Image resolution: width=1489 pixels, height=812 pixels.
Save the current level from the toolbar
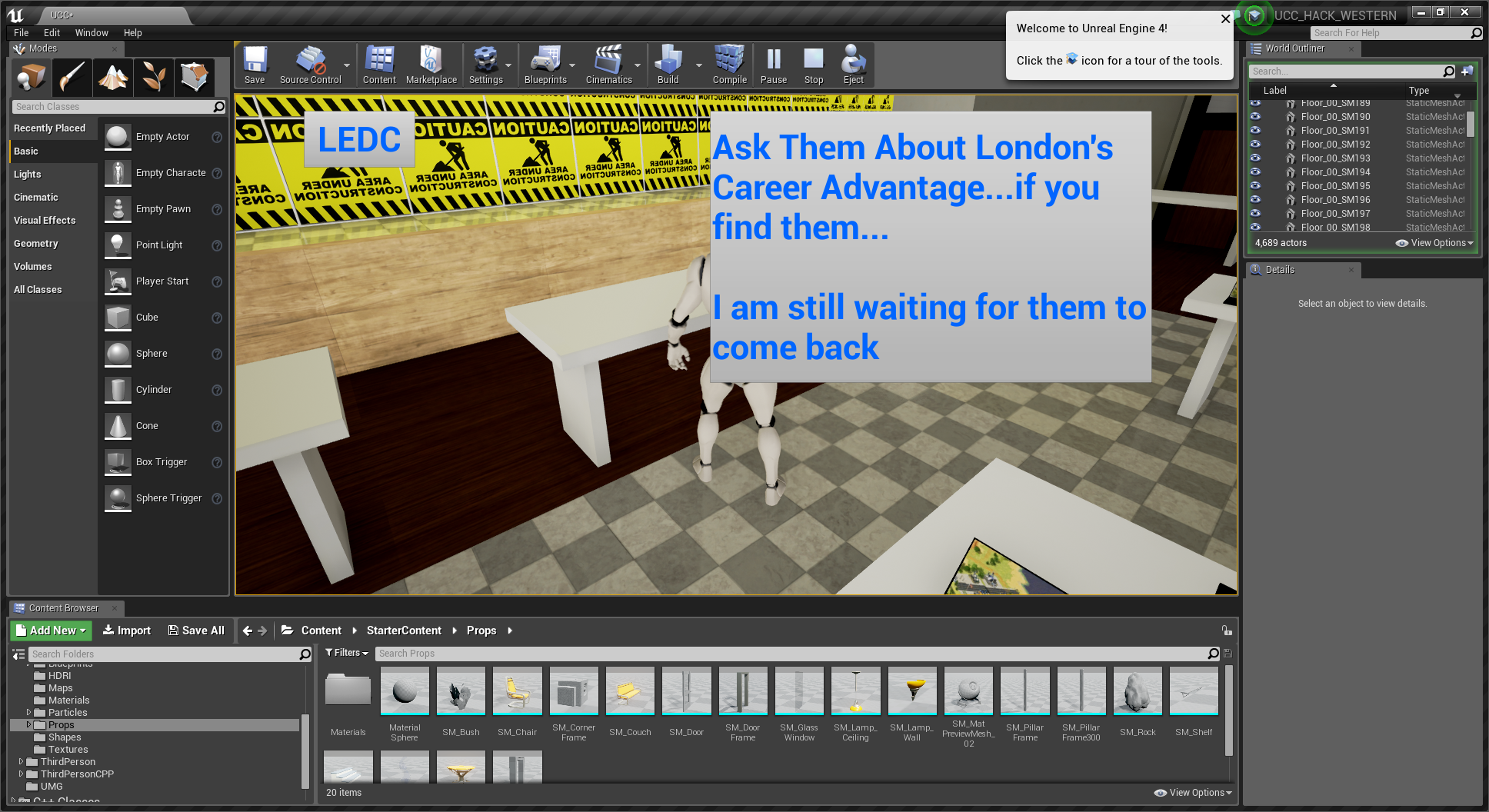pyautogui.click(x=255, y=65)
